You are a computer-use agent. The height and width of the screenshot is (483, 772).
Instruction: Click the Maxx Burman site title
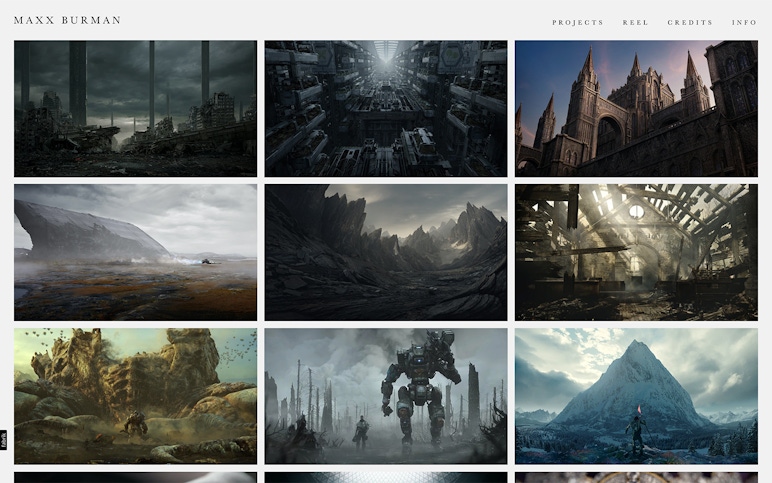[68, 20]
